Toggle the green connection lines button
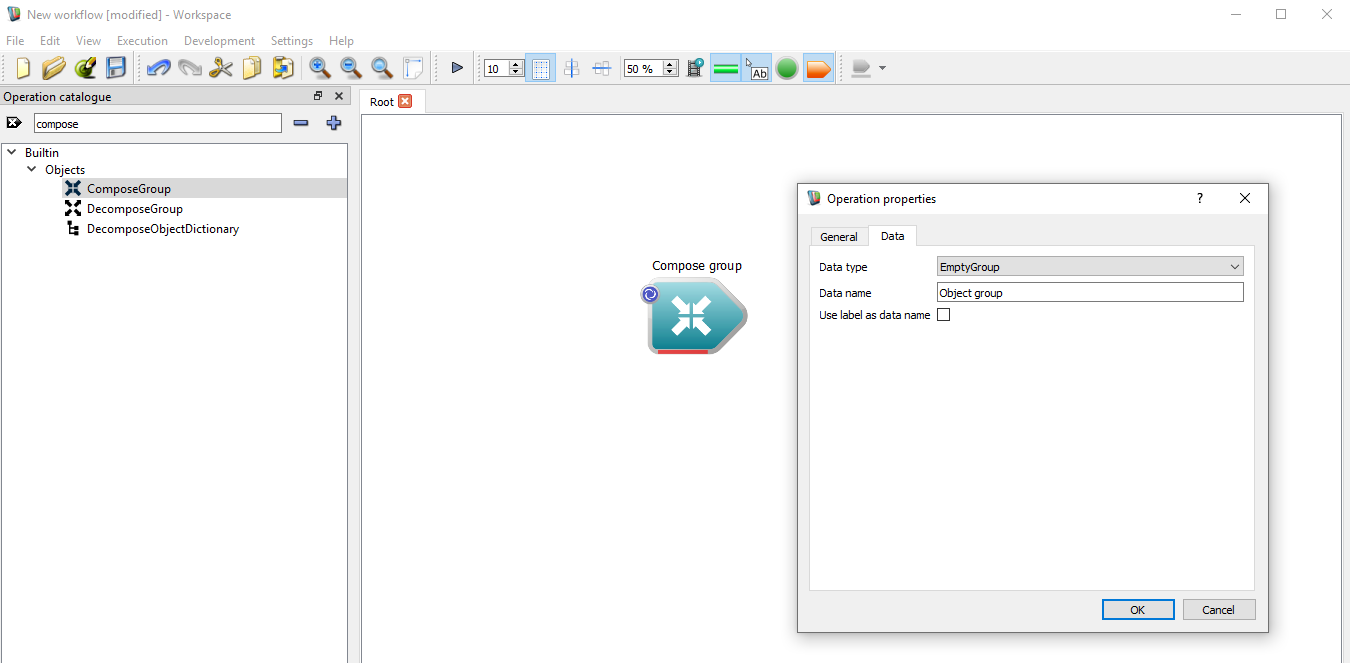1350x663 pixels. [726, 68]
